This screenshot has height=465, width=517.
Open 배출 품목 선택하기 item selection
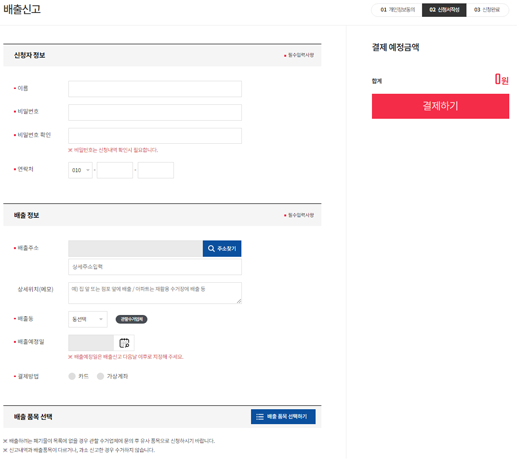point(283,417)
